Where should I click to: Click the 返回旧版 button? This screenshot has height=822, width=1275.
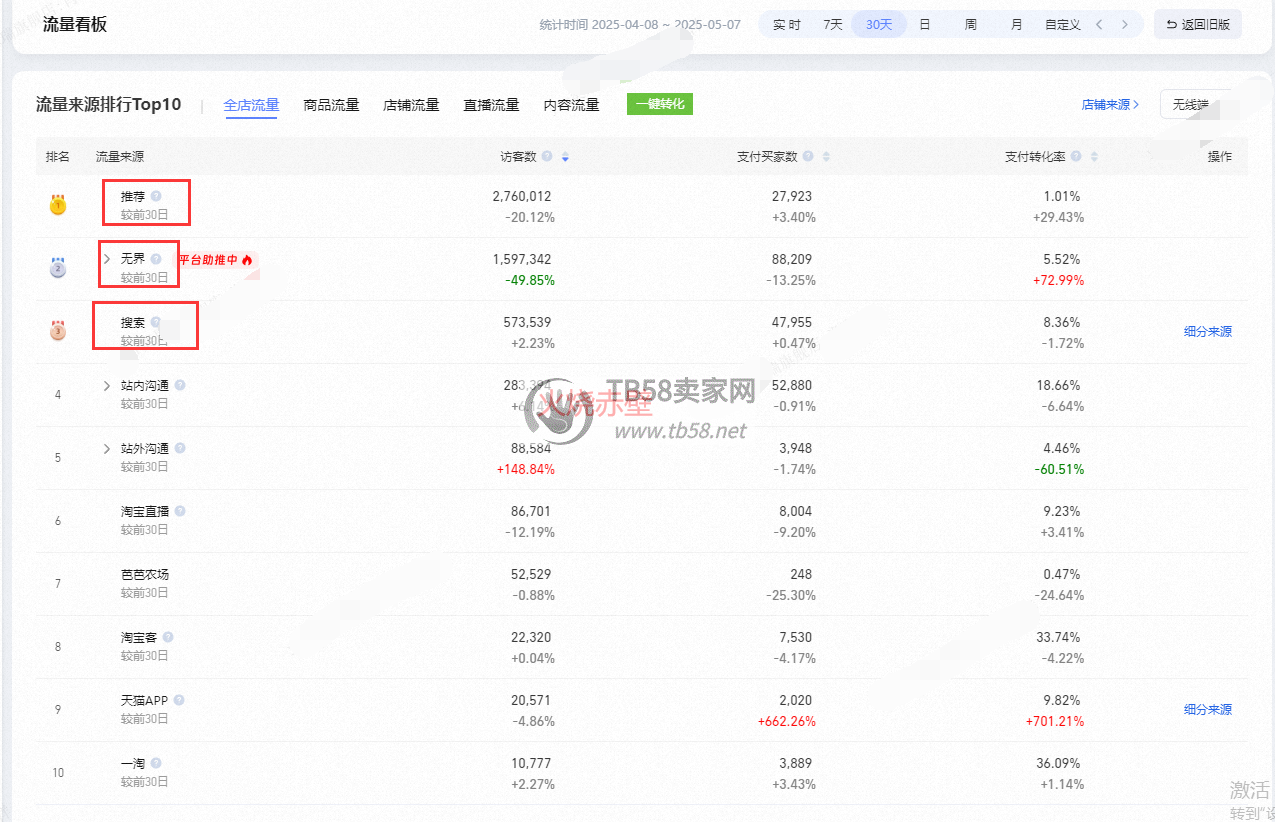click(x=1198, y=24)
